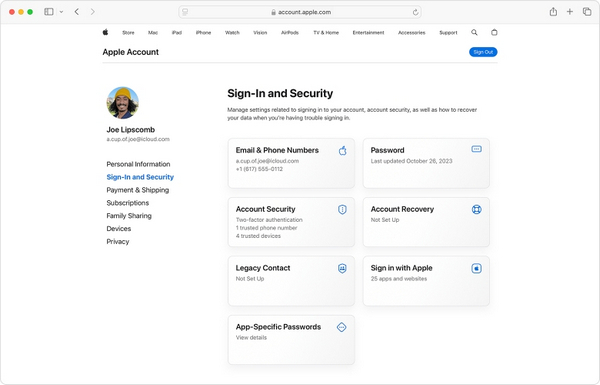
Task: Open the iPad menu item
Action: click(x=177, y=33)
